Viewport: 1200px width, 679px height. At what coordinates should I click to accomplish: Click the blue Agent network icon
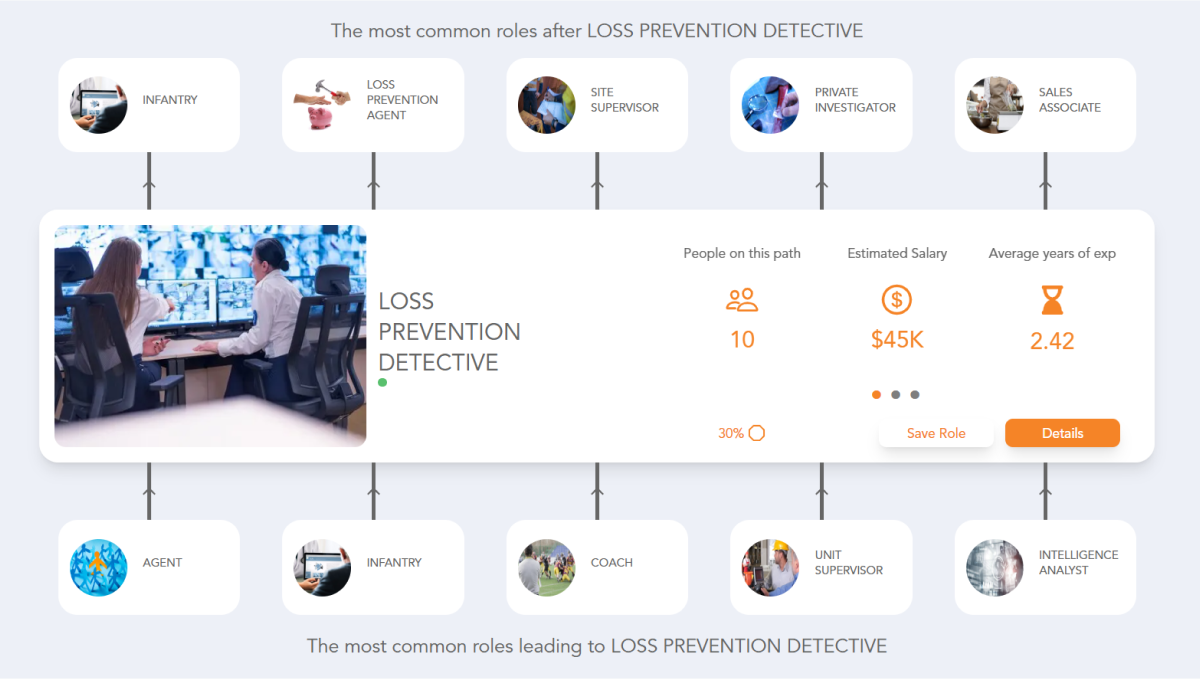point(99,566)
